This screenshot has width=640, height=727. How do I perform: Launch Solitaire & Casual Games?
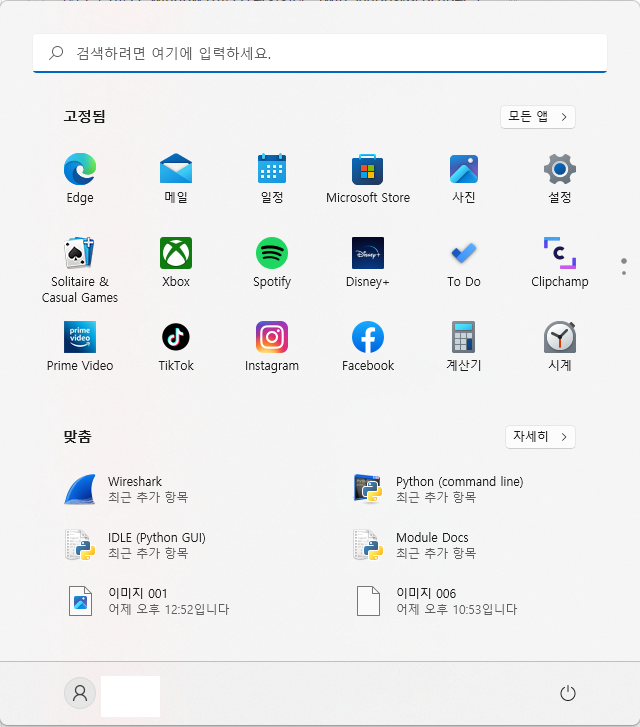(x=80, y=270)
